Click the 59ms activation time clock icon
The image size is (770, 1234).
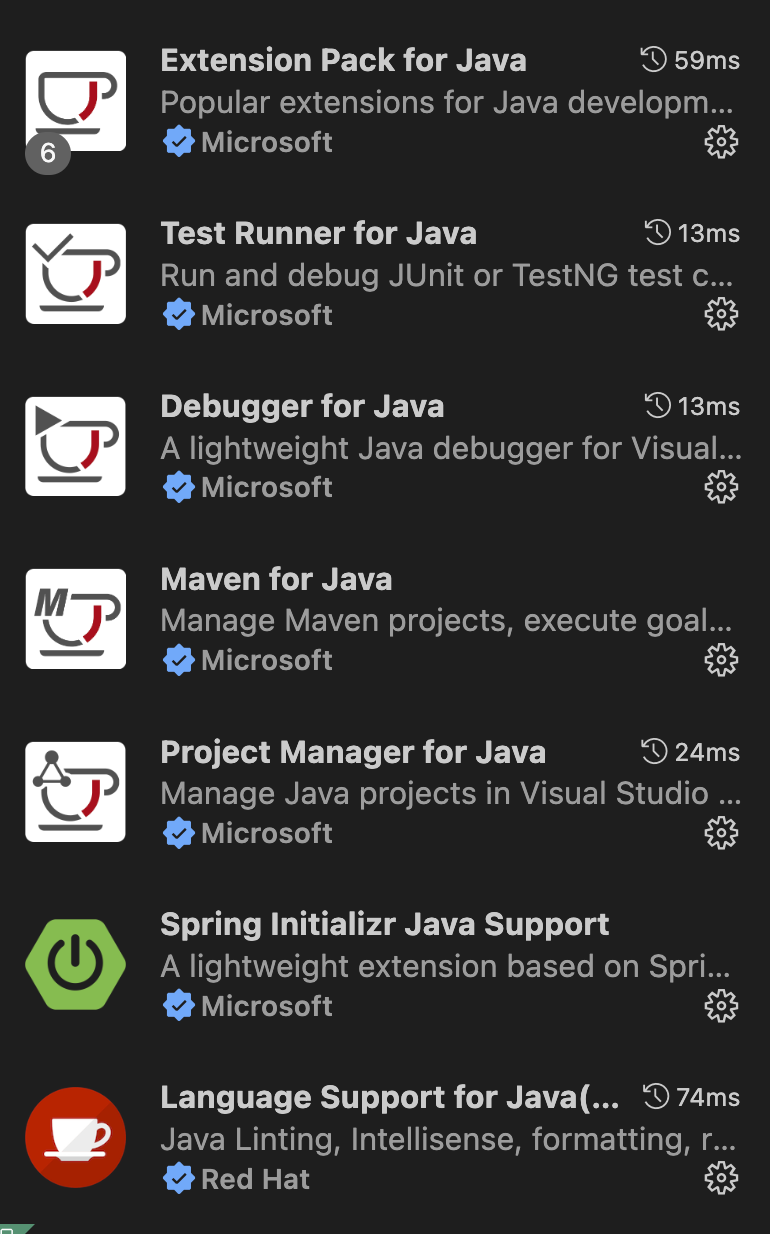(x=653, y=60)
